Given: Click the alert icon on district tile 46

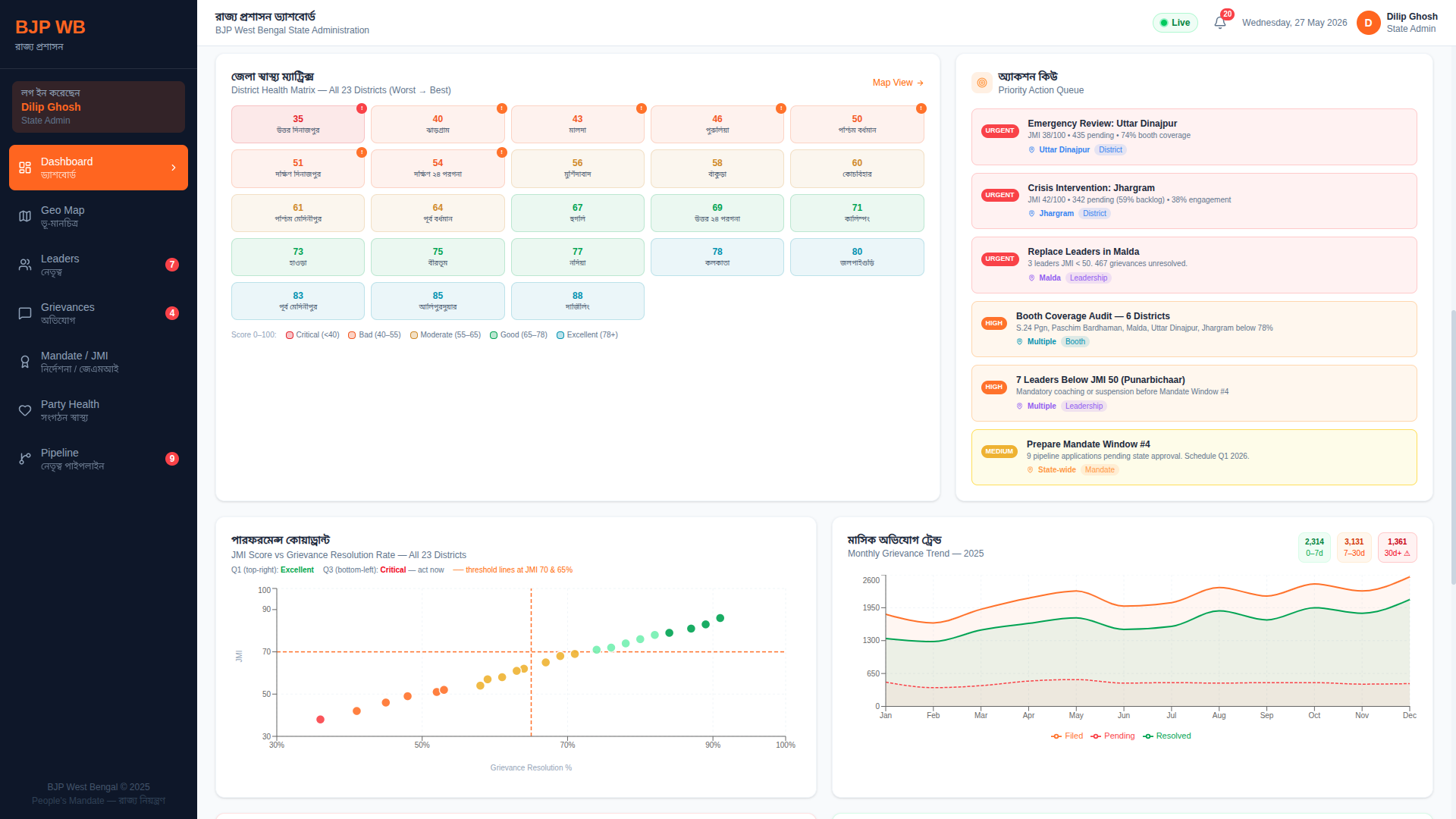Looking at the screenshot, I should 781,108.
